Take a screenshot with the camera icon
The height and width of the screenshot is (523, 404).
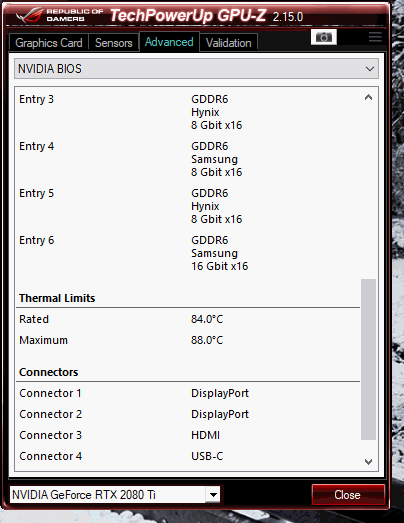click(323, 37)
